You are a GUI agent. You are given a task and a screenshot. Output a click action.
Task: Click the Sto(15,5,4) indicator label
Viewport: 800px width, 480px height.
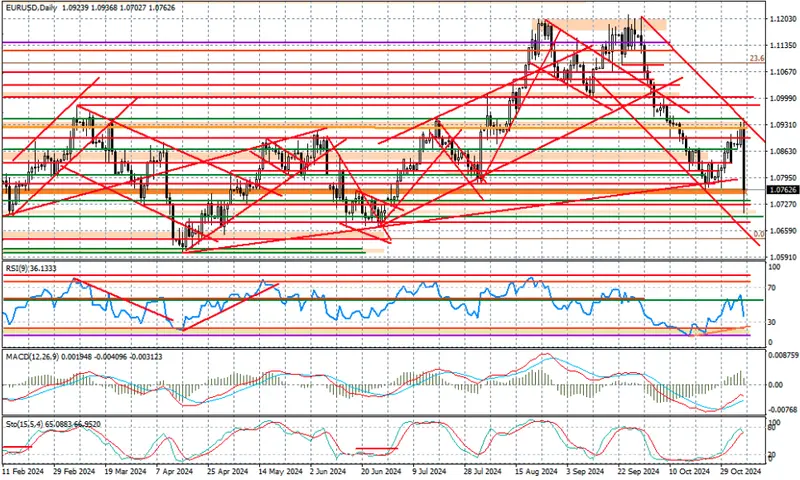tap(53, 424)
